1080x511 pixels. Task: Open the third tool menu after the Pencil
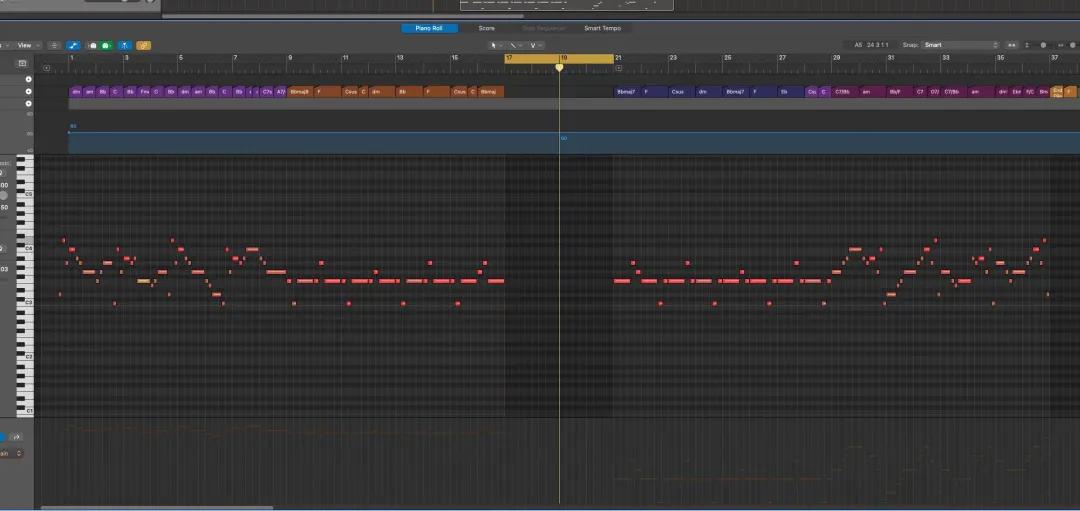[535, 45]
